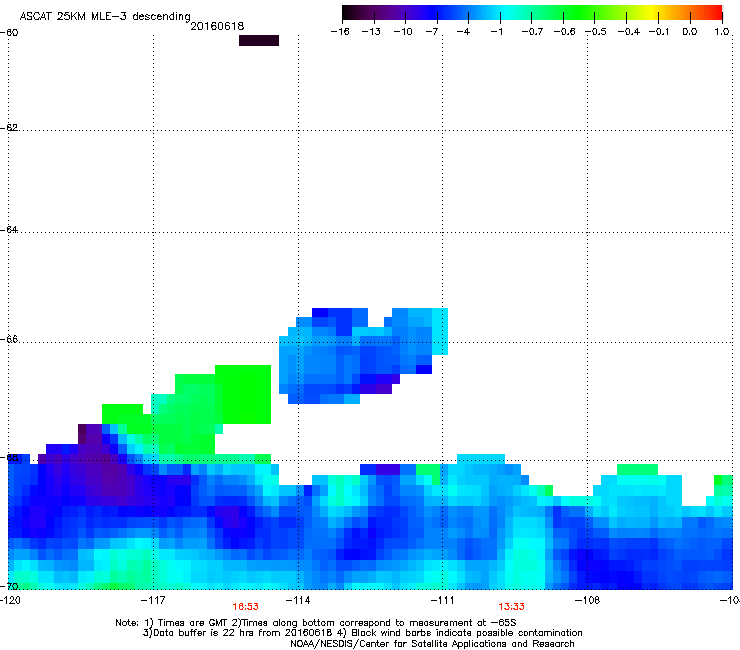Click the colorbar label -0.5

596,32
